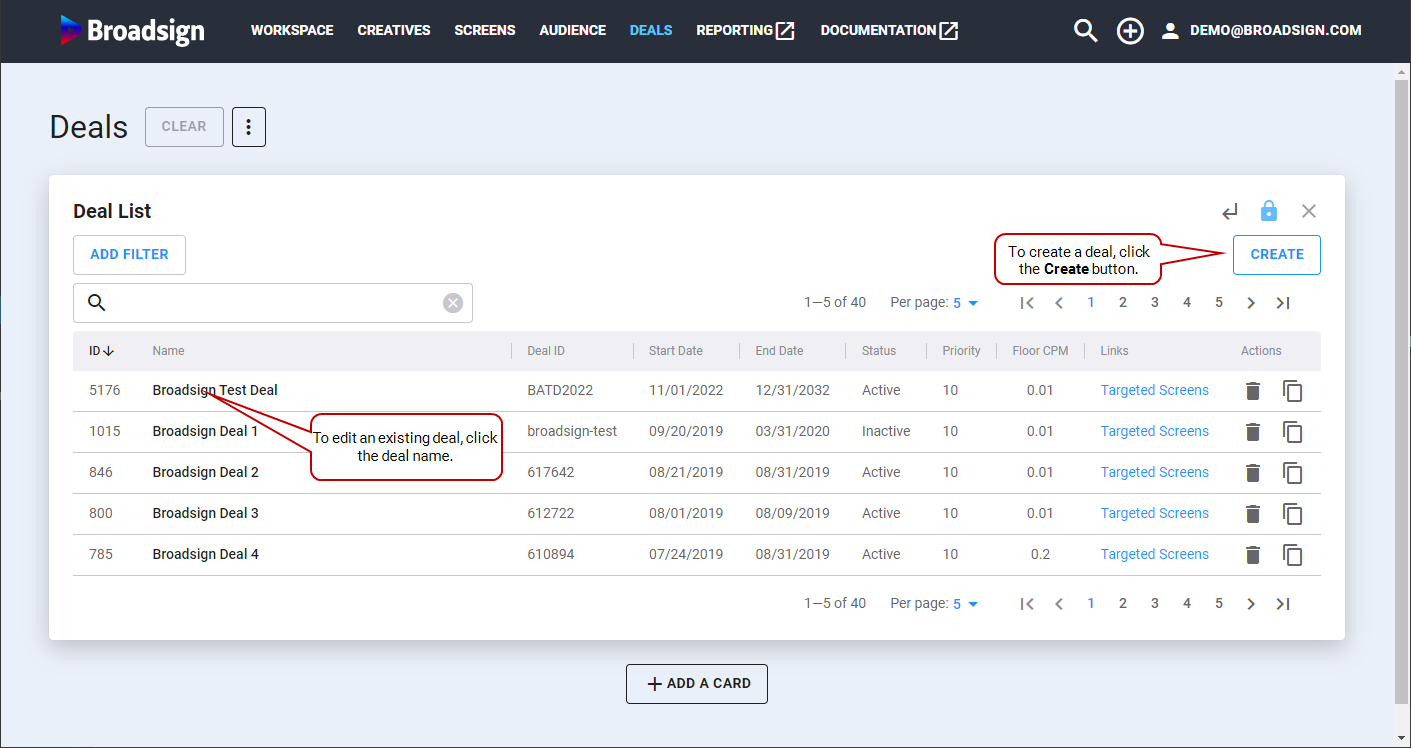Click the Add Filter button
This screenshot has width=1411, height=748.
point(129,255)
